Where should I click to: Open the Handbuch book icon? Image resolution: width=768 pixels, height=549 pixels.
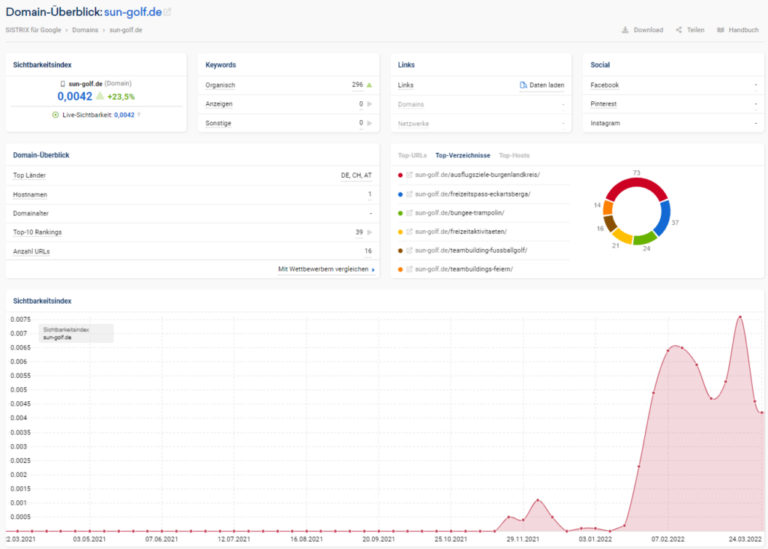point(720,30)
